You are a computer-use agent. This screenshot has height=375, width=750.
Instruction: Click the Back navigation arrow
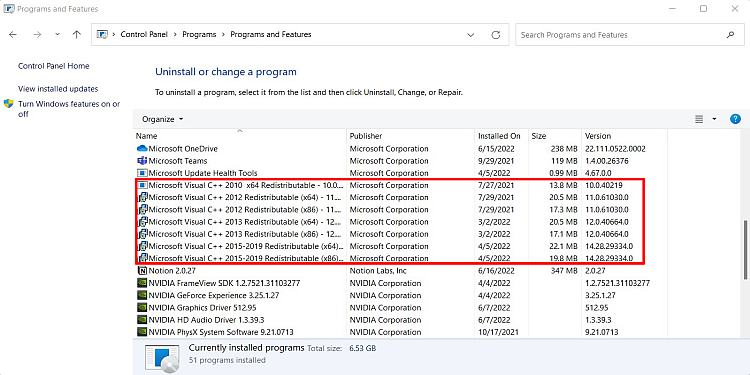13,34
